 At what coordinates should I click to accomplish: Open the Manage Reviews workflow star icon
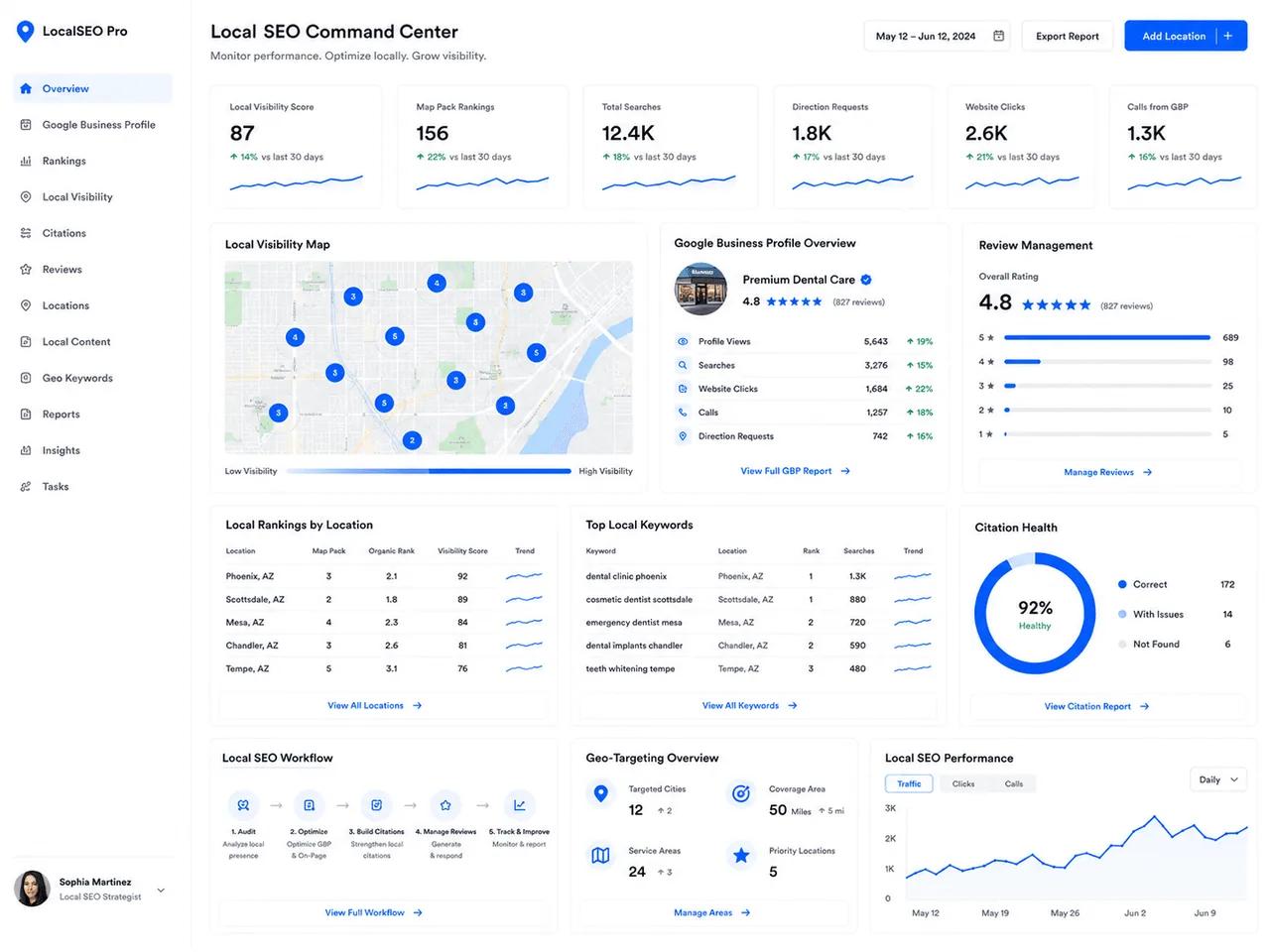(x=445, y=805)
